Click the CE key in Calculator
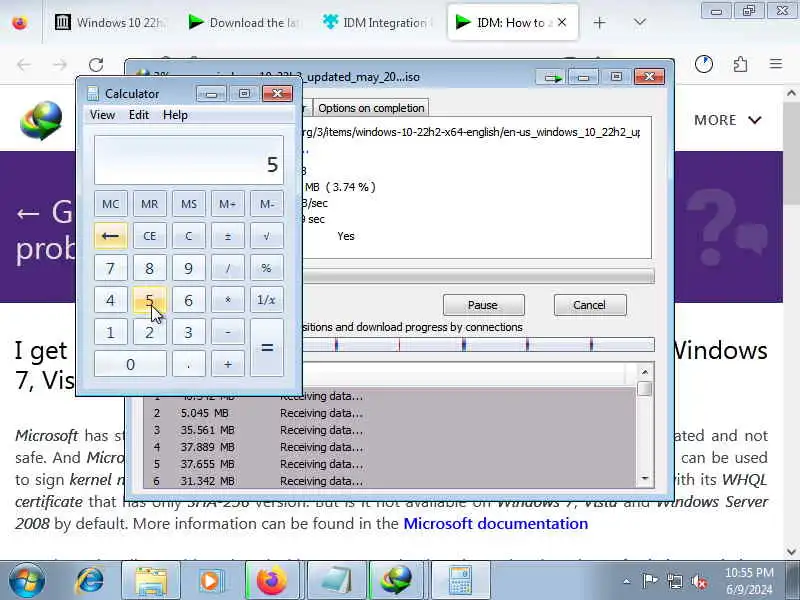The width and height of the screenshot is (800, 600). [149, 236]
